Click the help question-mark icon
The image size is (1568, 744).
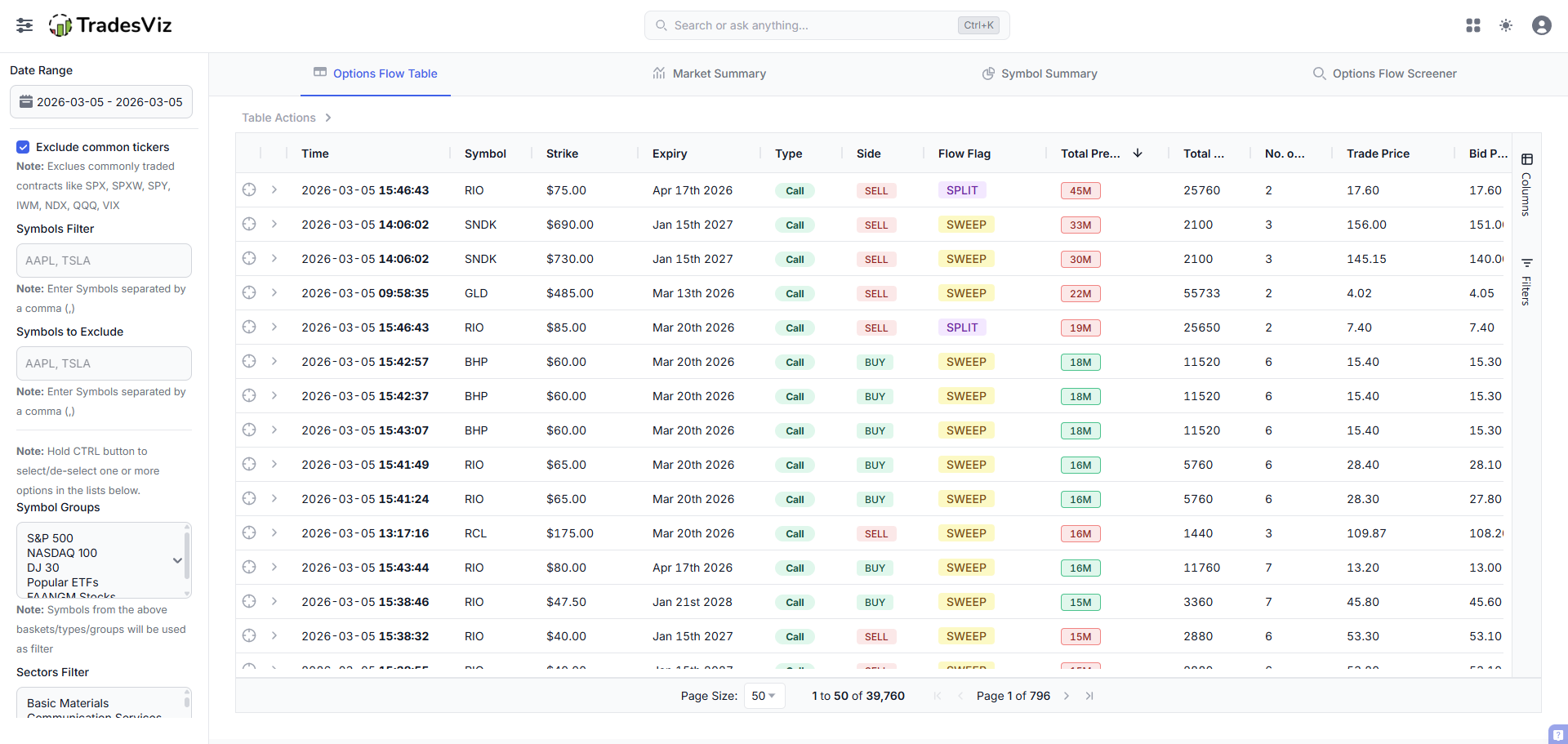click(1558, 734)
